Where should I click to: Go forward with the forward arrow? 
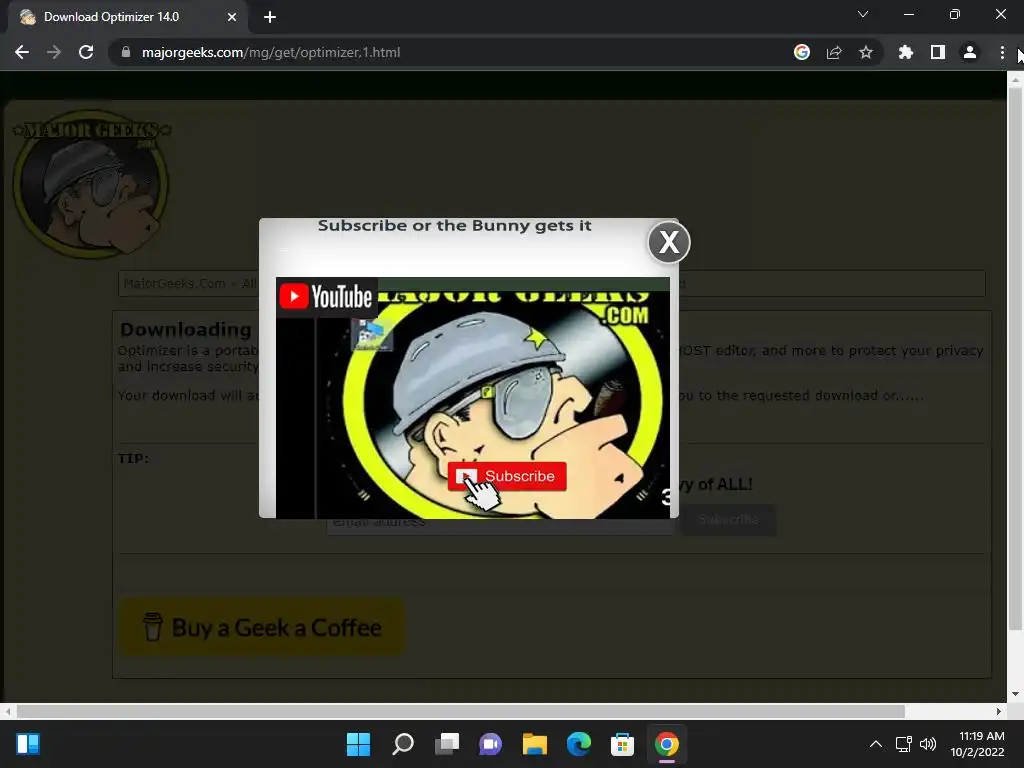54,52
